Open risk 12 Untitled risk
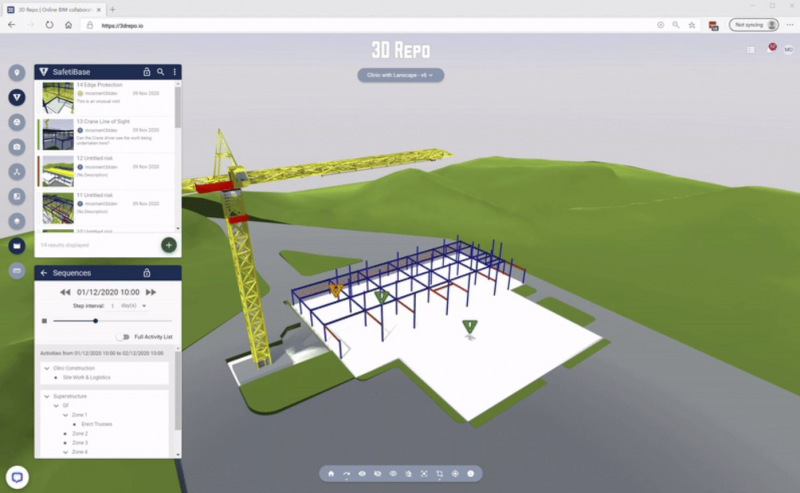This screenshot has height=493, width=800. point(106,171)
